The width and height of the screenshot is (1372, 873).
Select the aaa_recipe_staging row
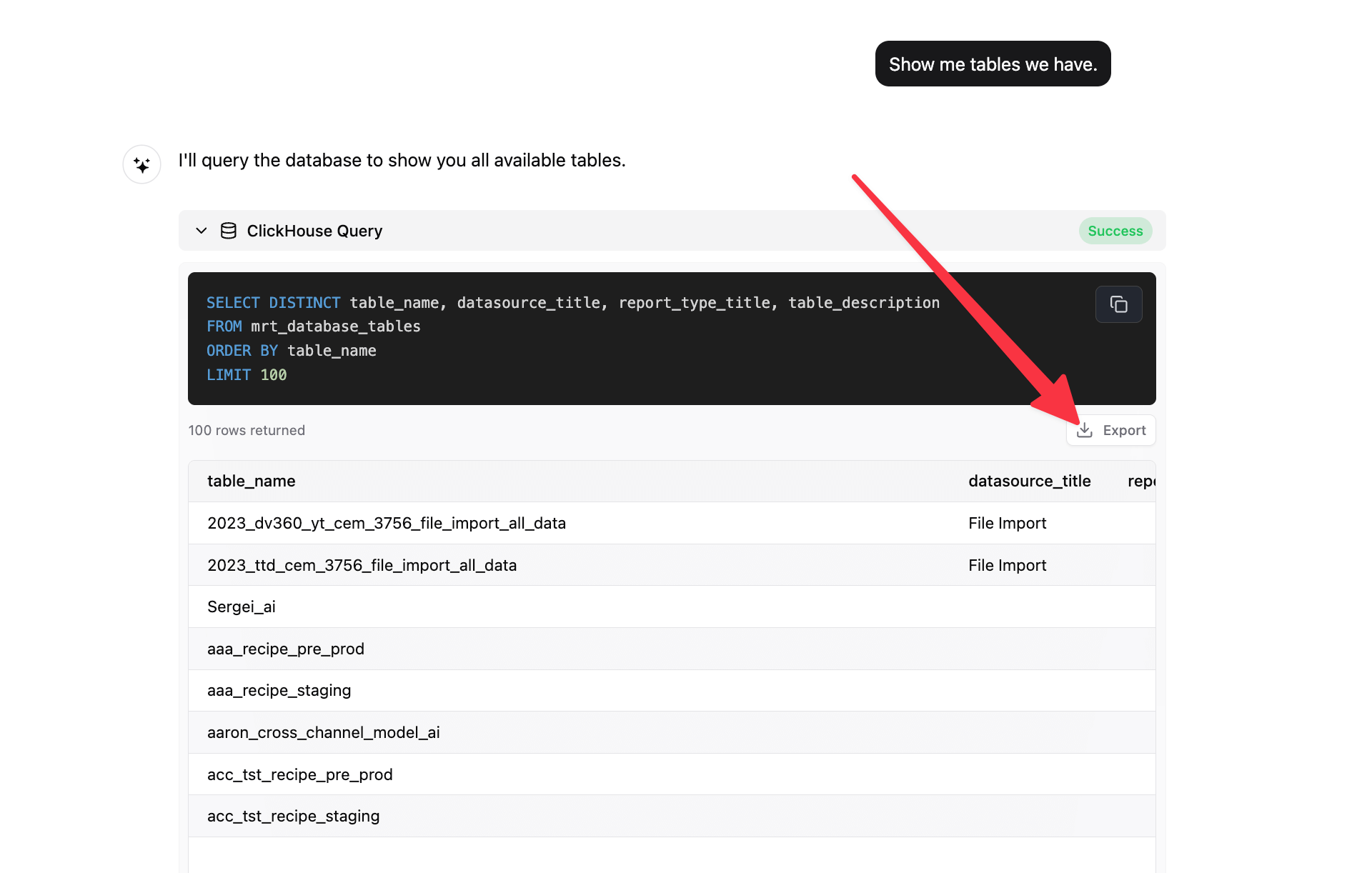(x=279, y=690)
